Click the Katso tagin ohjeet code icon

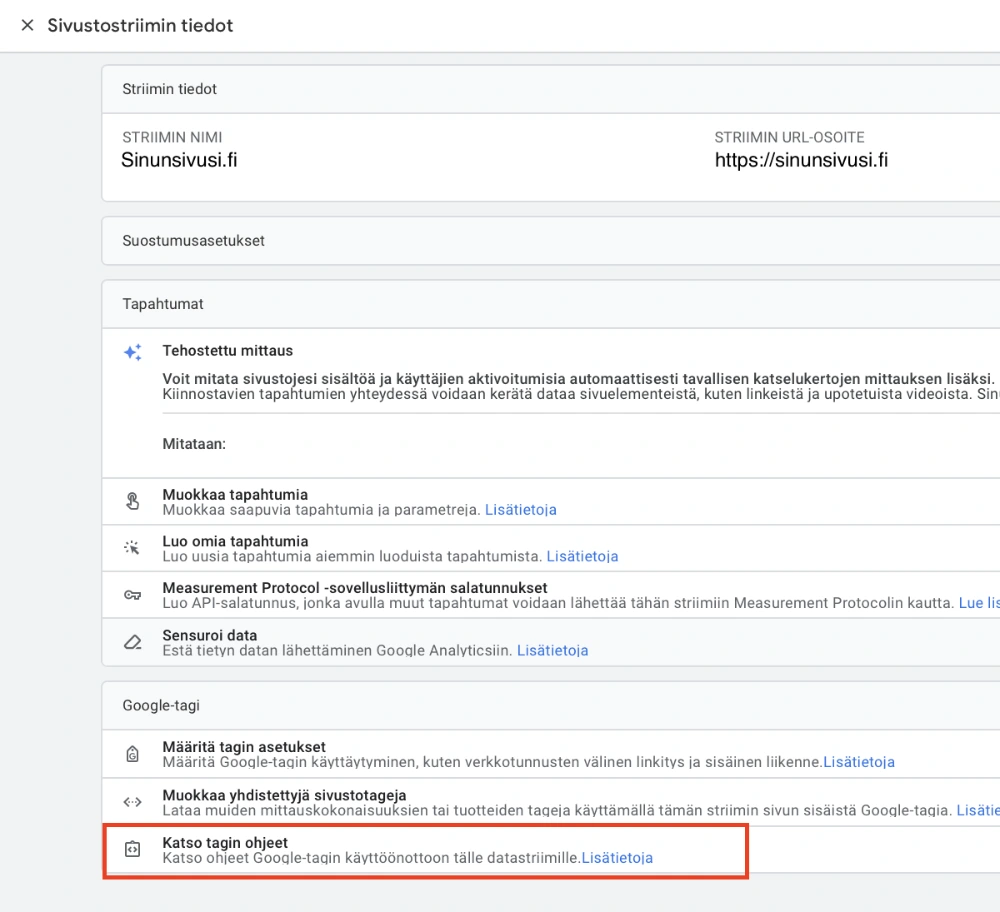(x=133, y=849)
